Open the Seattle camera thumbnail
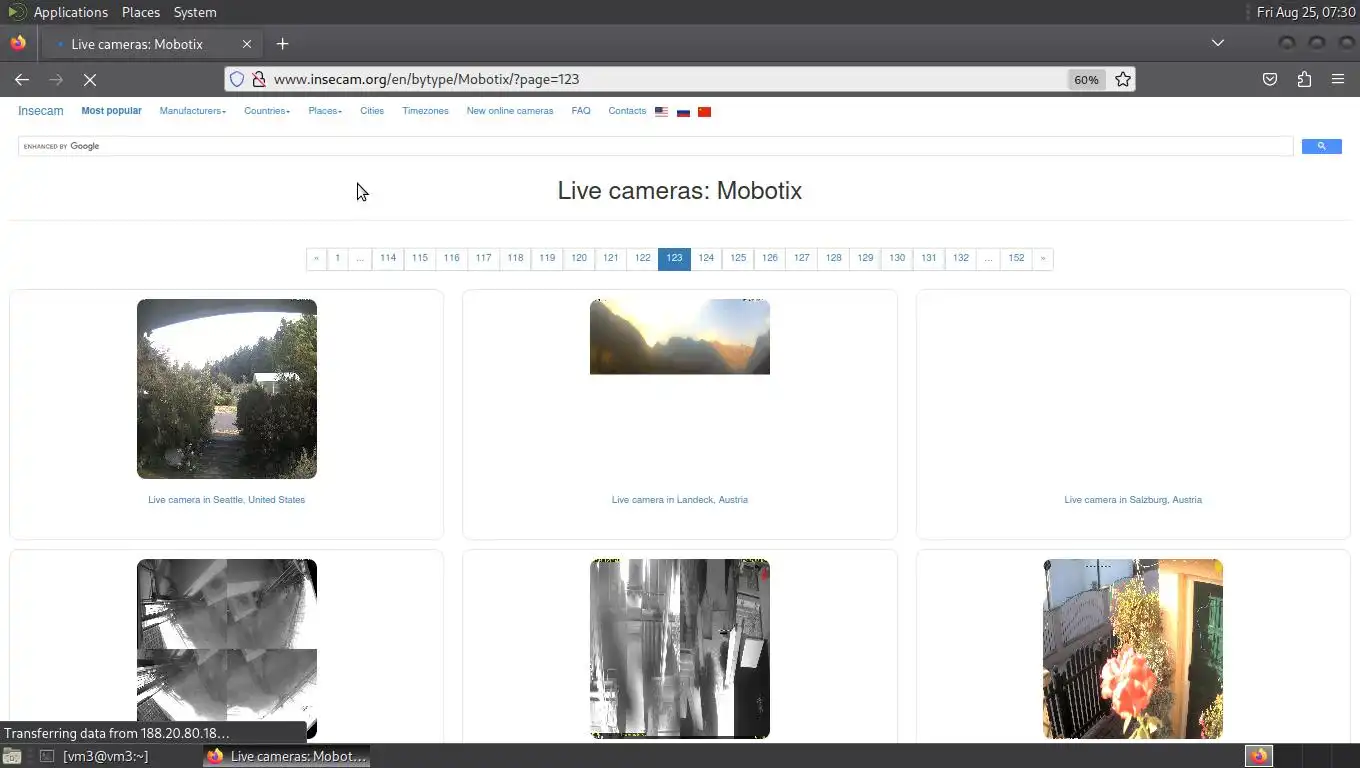The height and width of the screenshot is (768, 1360). [x=227, y=389]
